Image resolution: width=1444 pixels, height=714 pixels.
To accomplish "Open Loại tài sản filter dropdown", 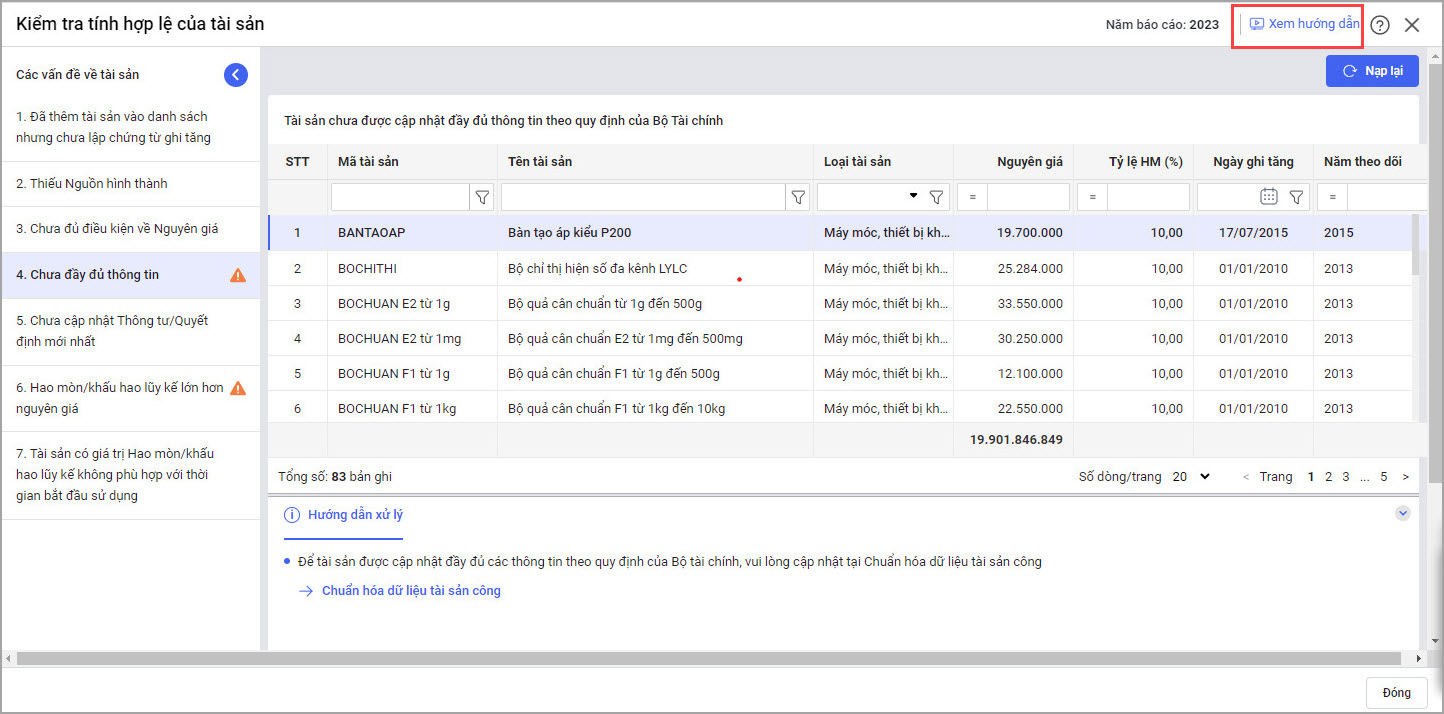I will click(913, 196).
